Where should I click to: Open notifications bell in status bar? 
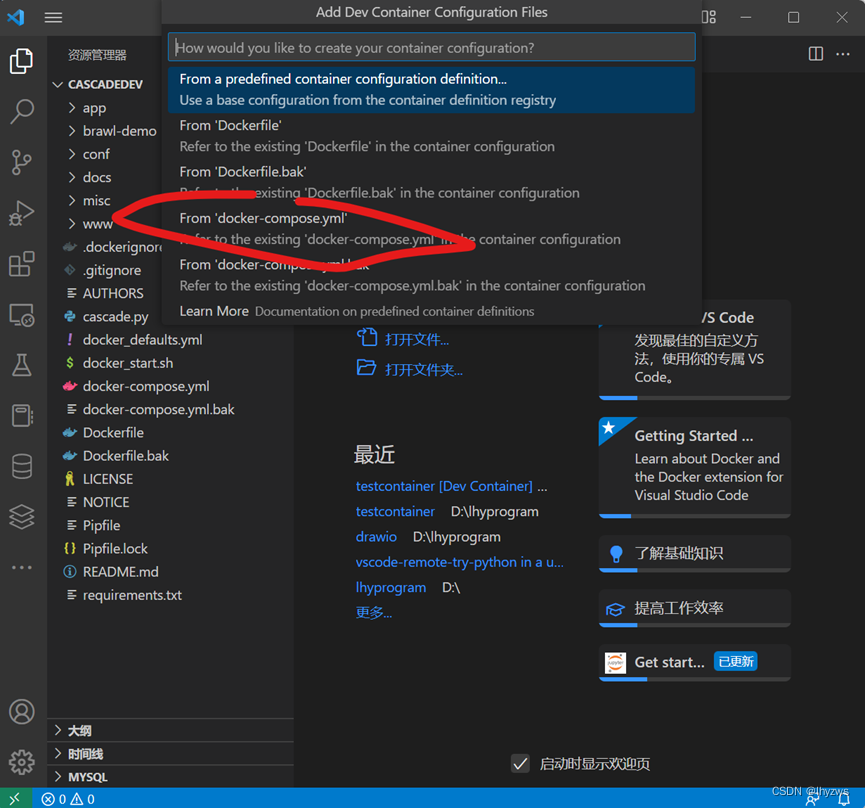(x=843, y=799)
